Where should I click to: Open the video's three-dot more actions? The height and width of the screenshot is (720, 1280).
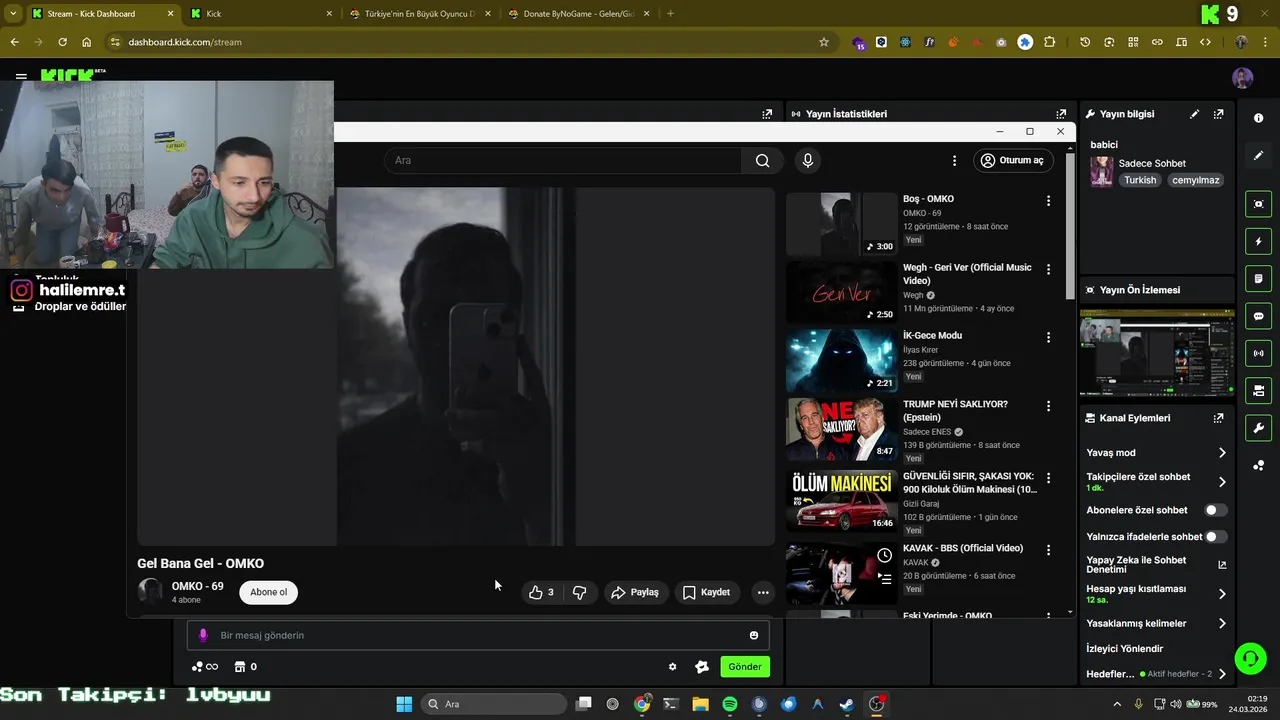(x=763, y=592)
